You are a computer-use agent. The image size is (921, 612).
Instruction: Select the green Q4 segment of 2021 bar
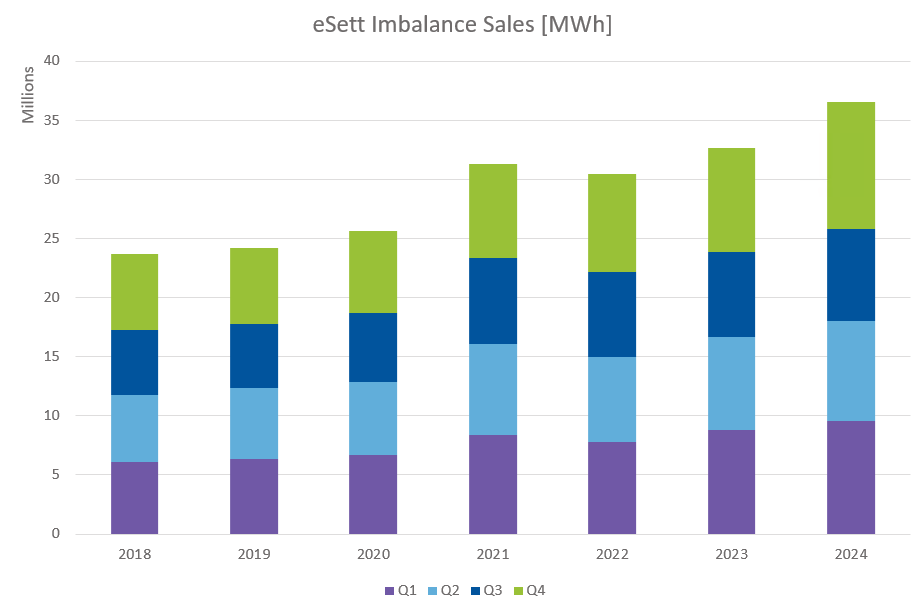[x=493, y=211]
